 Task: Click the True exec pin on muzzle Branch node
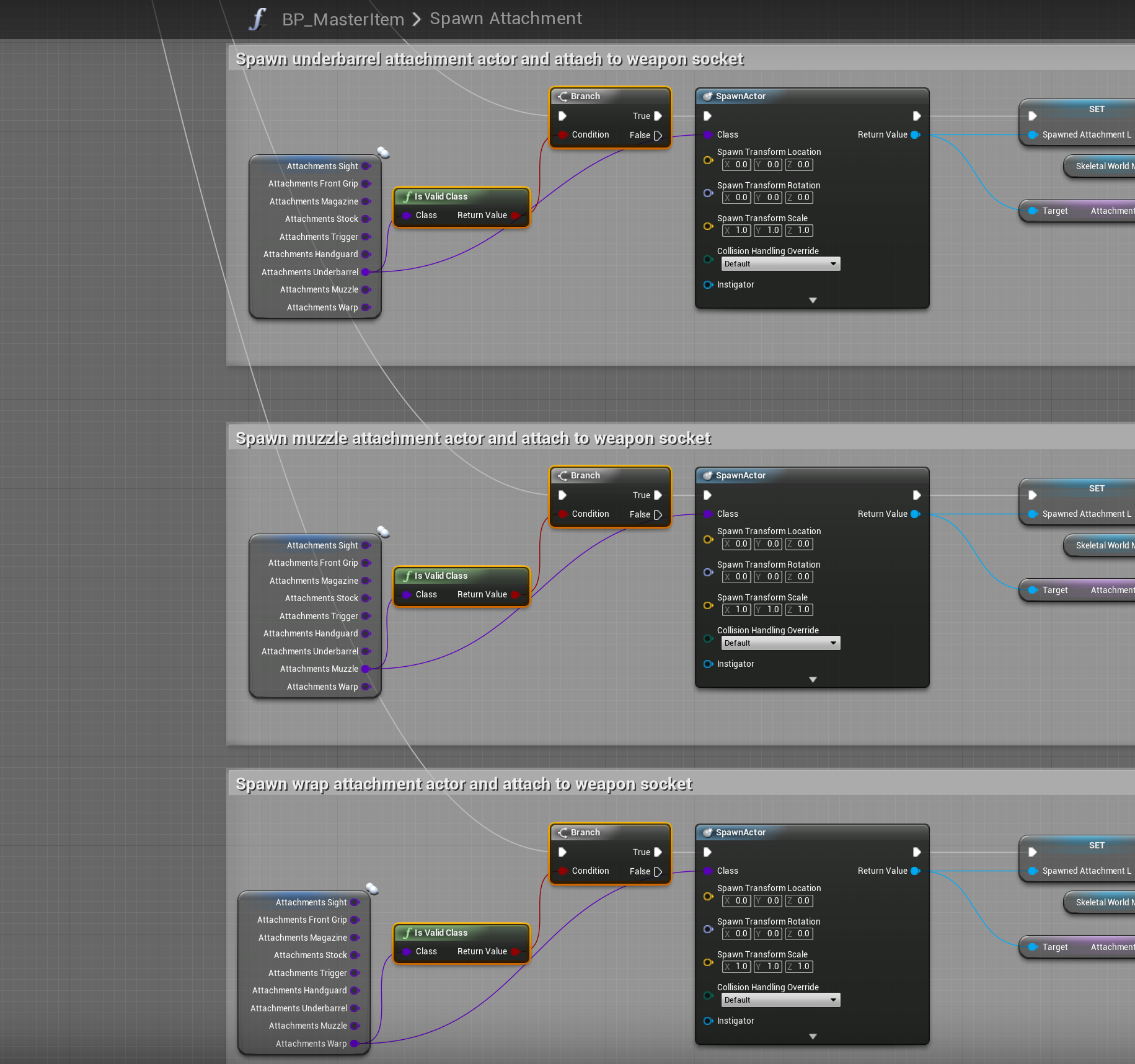pyautogui.click(x=658, y=495)
